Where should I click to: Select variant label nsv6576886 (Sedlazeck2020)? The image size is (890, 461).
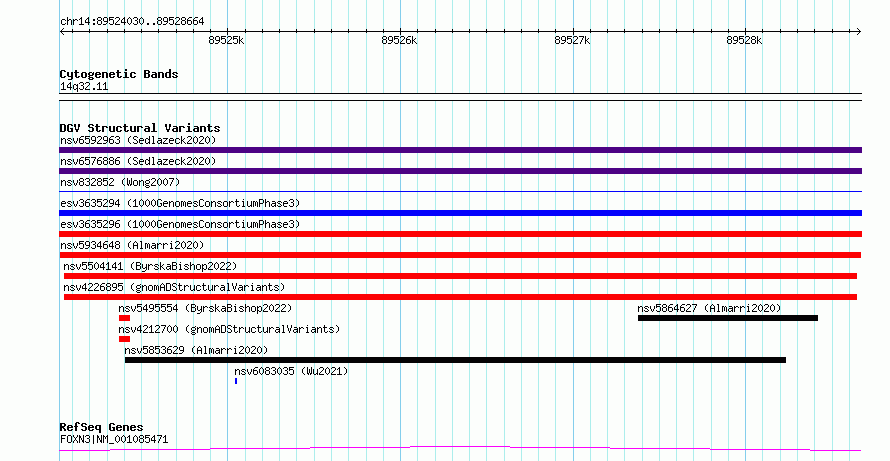pyautogui.click(x=138, y=161)
